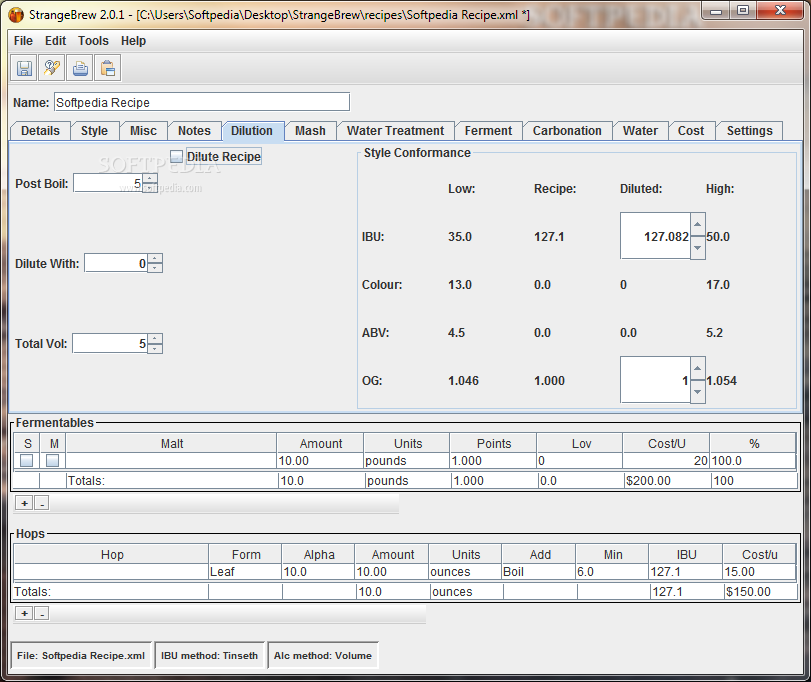Click the Lov column header

pyautogui.click(x=581, y=443)
